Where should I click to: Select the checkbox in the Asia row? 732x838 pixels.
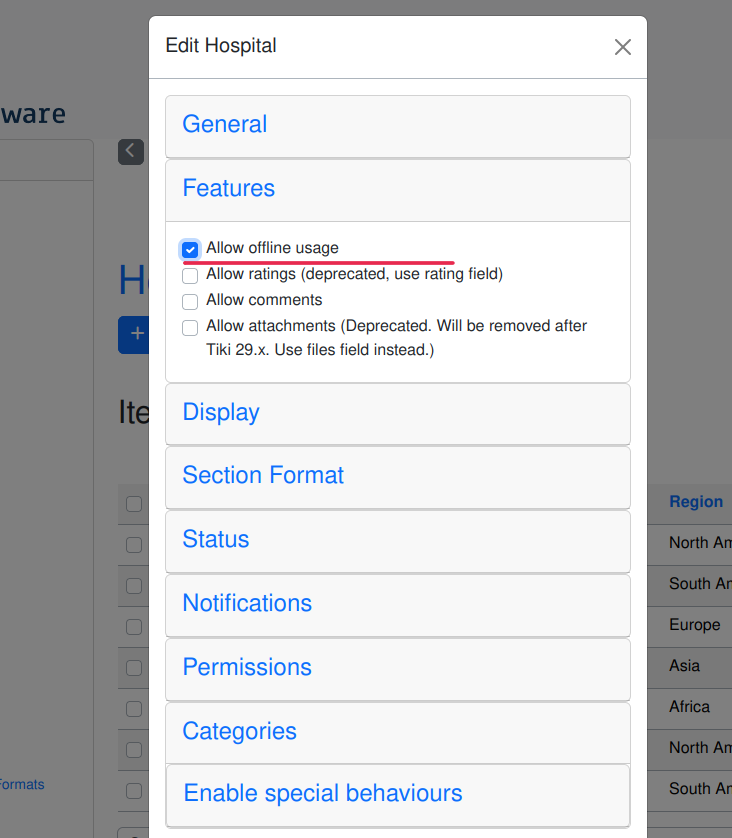134,668
